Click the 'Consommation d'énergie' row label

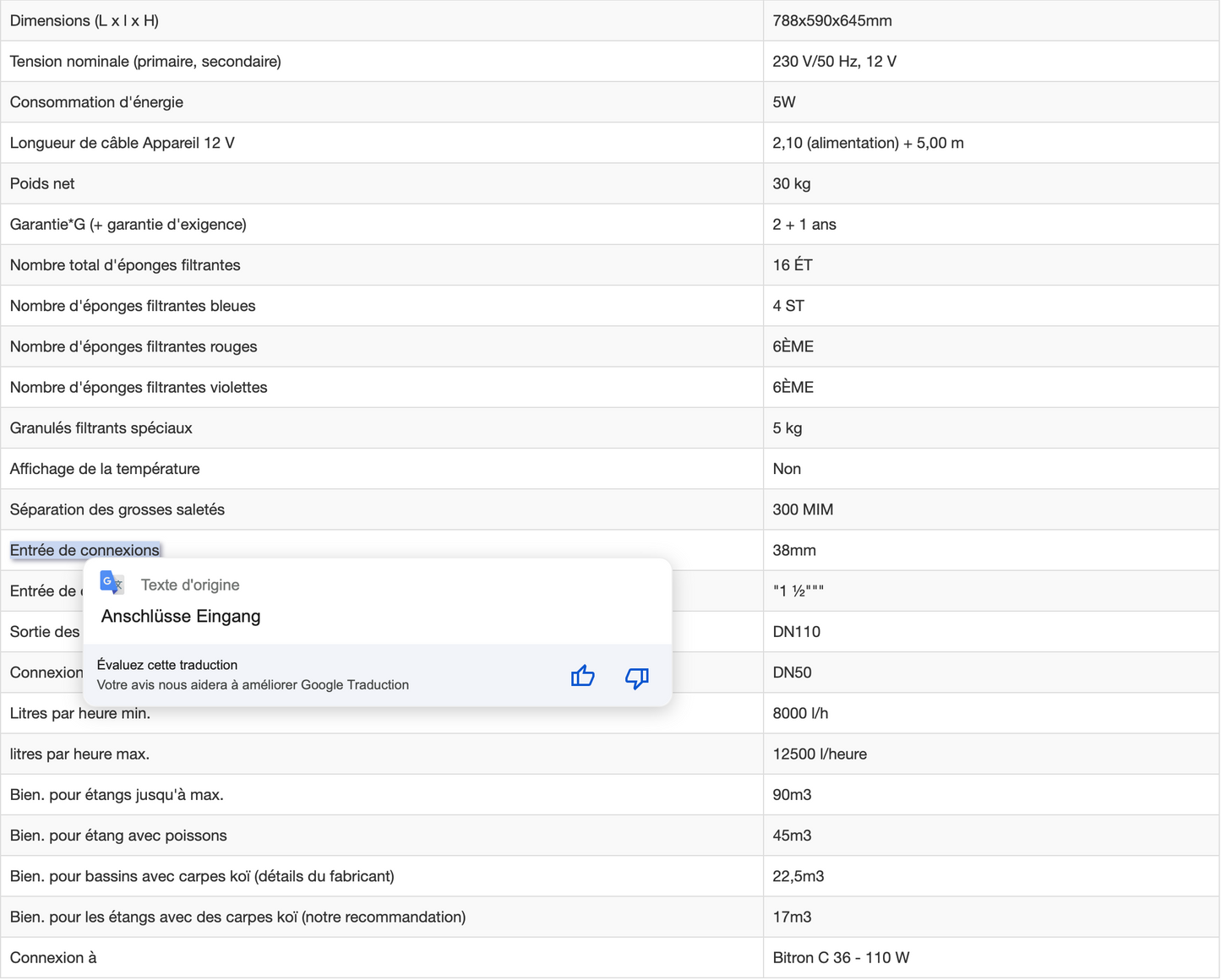(x=96, y=102)
